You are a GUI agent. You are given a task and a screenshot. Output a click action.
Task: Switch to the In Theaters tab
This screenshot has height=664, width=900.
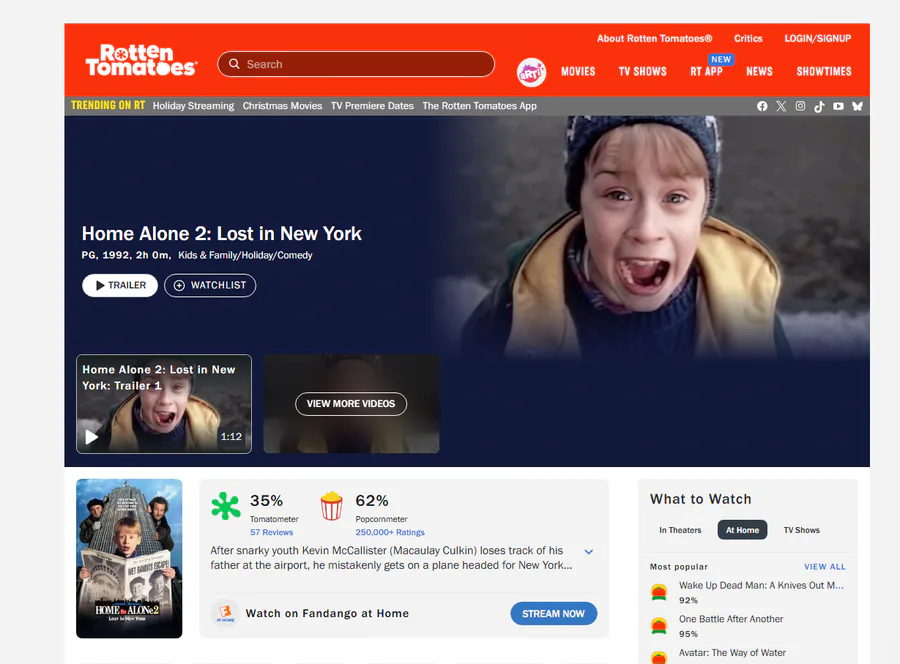680,530
